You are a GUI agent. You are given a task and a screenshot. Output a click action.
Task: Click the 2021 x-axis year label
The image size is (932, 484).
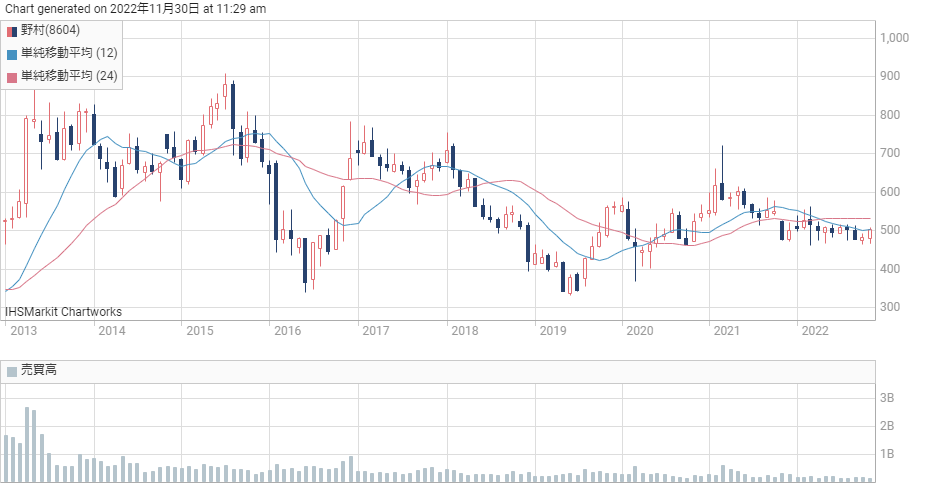click(x=726, y=331)
